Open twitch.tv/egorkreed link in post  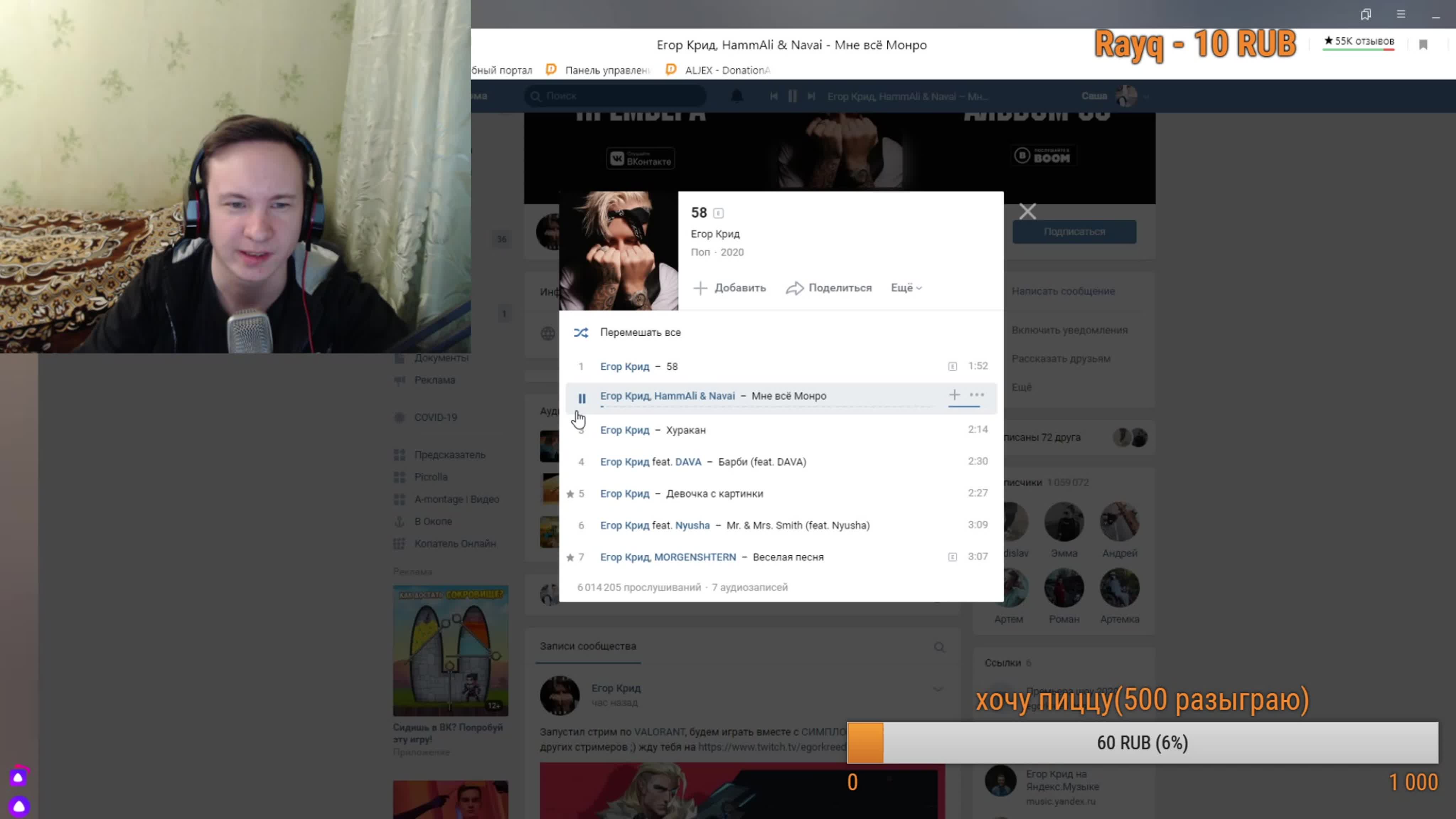pos(772,746)
